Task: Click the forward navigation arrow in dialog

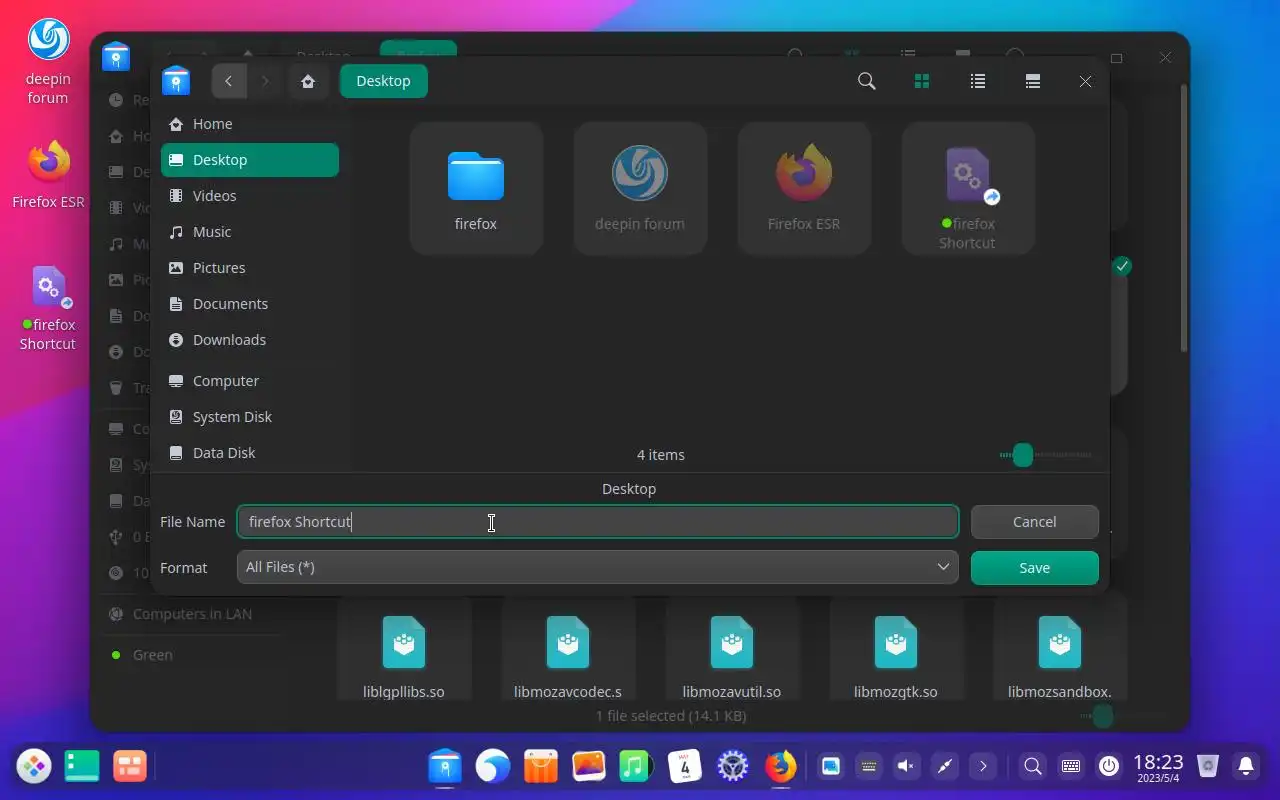Action: pyautogui.click(x=265, y=81)
